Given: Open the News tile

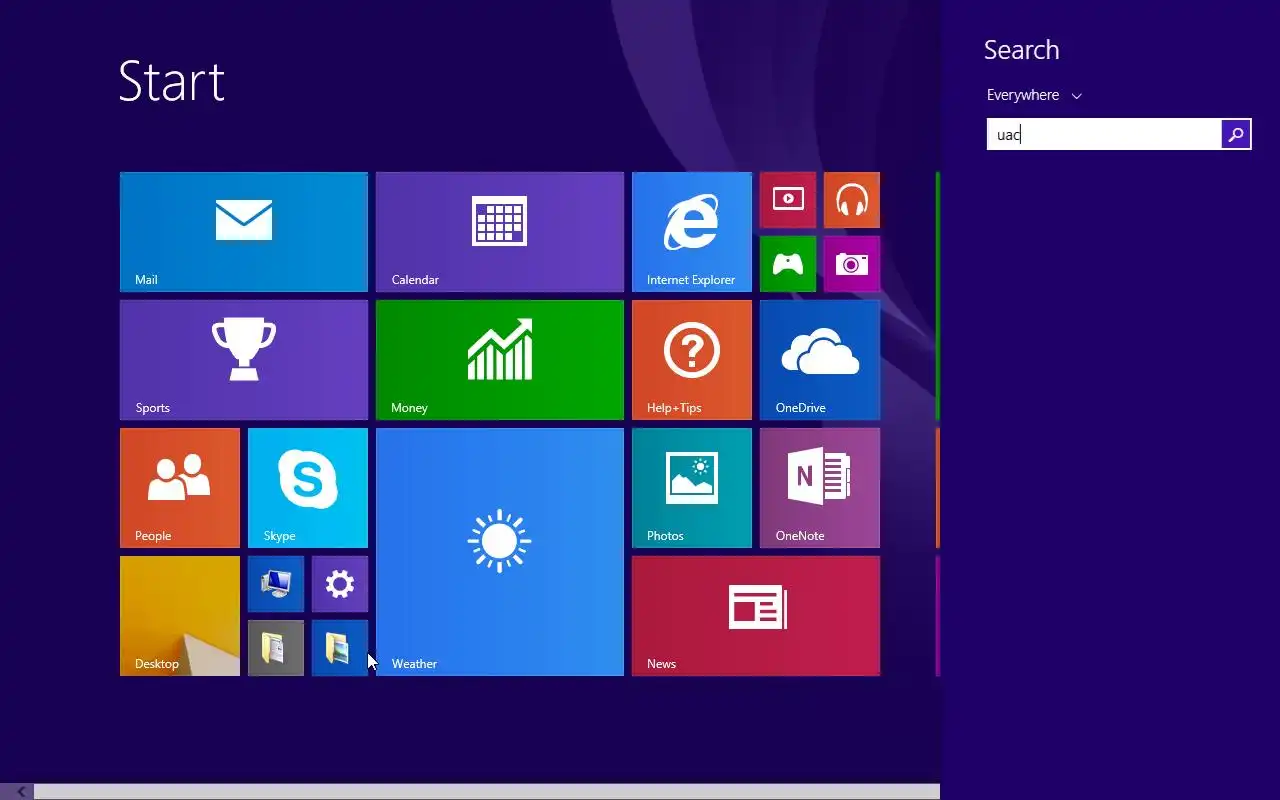Looking at the screenshot, I should tap(756, 616).
